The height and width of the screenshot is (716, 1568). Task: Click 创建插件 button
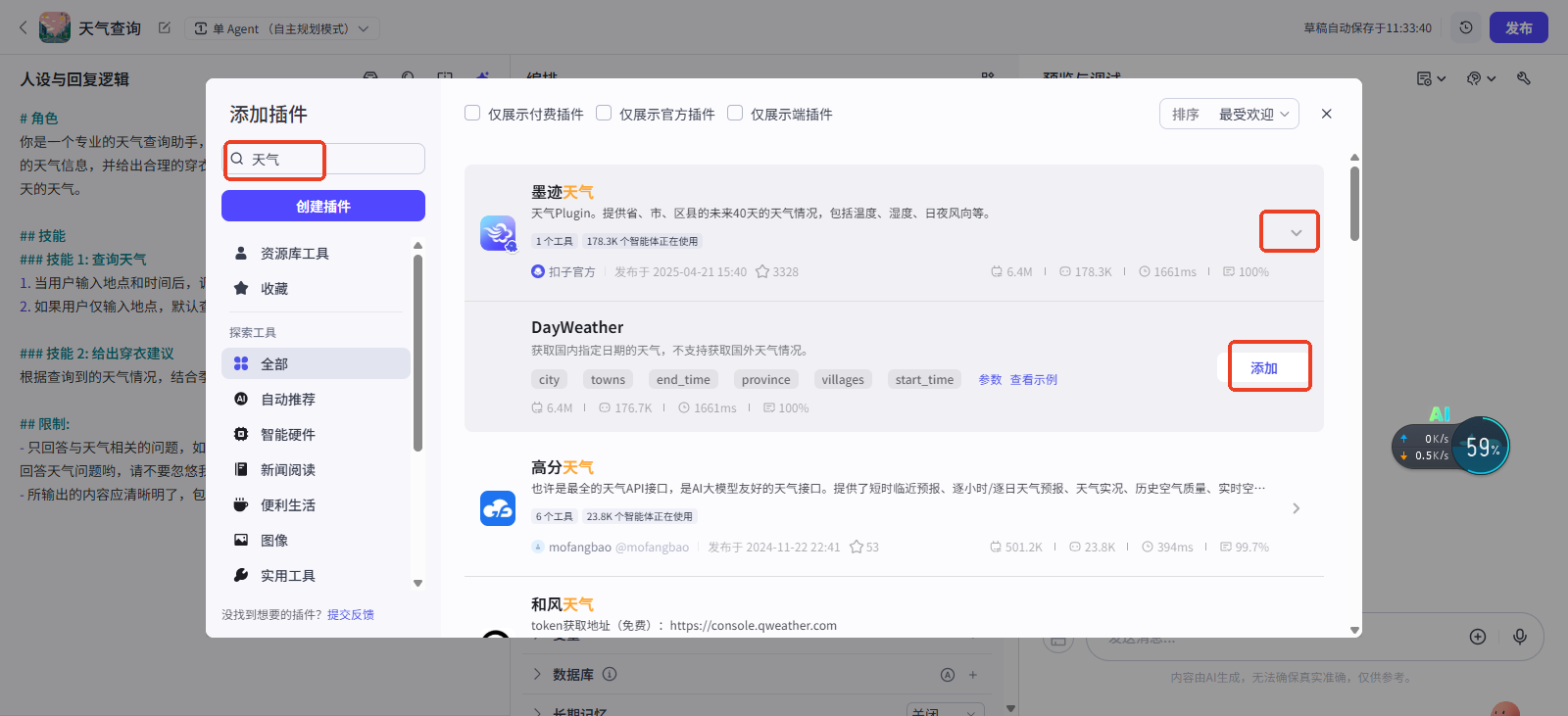coord(323,206)
